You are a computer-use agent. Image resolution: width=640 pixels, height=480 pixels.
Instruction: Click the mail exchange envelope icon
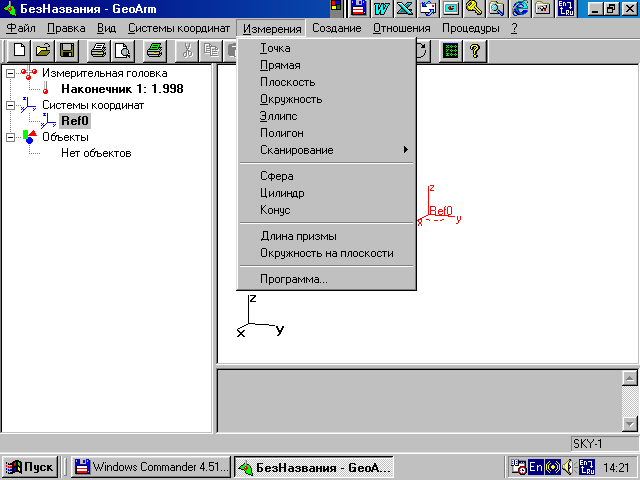pyautogui.click(x=428, y=8)
